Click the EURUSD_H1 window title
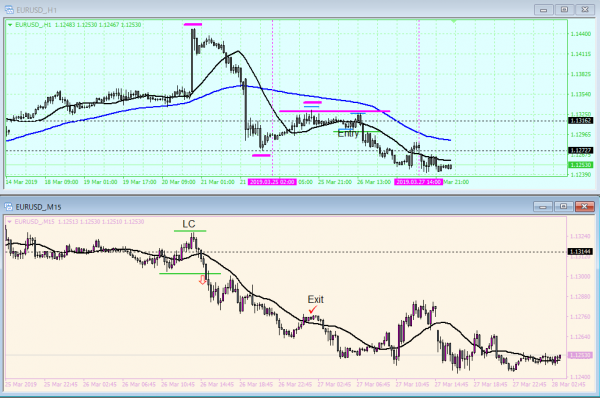 [36, 10]
